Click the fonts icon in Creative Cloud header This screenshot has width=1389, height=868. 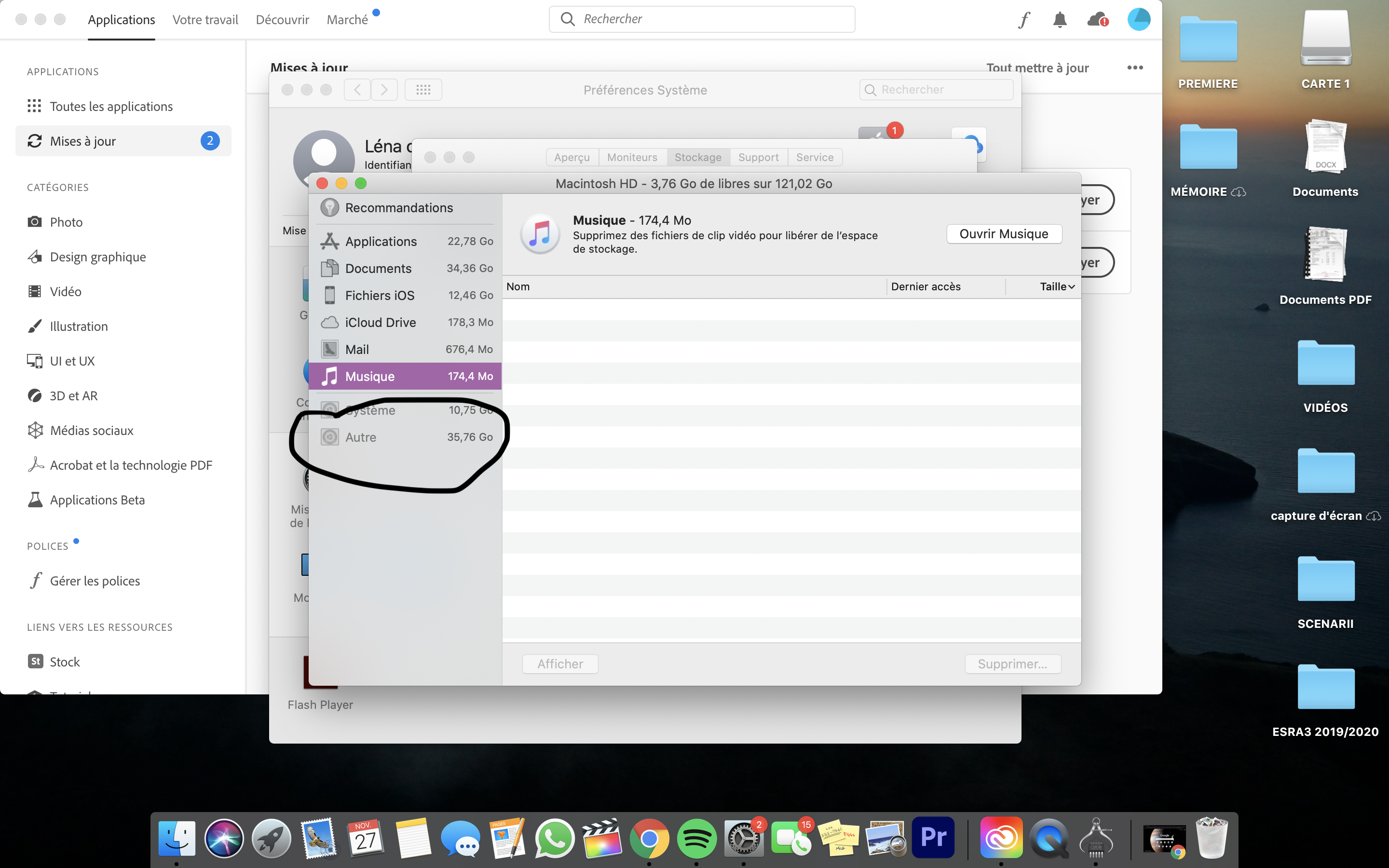[x=1024, y=19]
